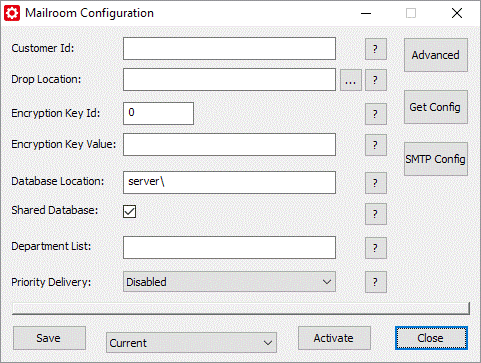Image resolution: width=481 pixels, height=363 pixels.
Task: Click the Advanced button
Action: pos(436,55)
